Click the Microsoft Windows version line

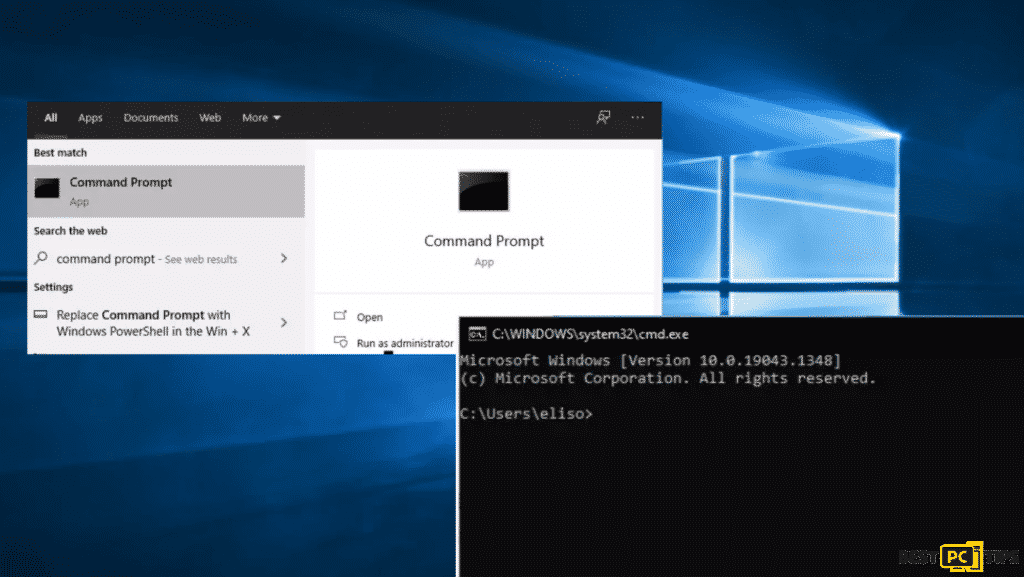click(650, 360)
